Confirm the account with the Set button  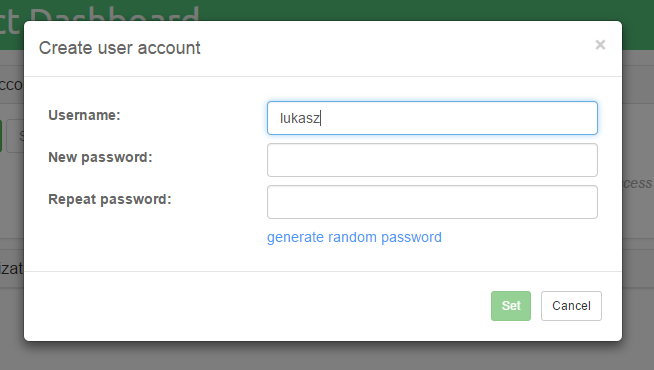511,306
